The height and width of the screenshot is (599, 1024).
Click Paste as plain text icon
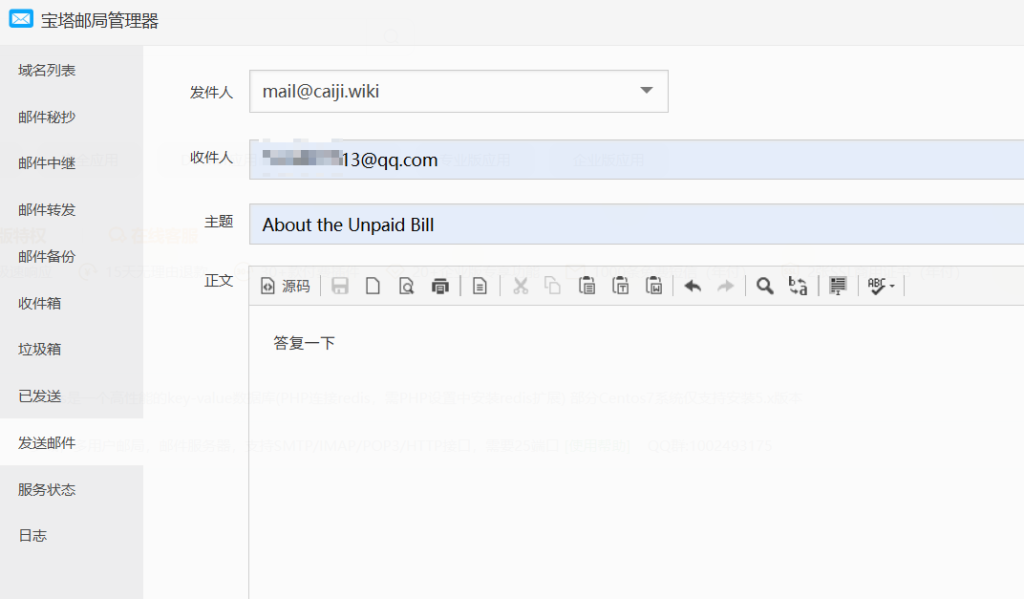pyautogui.click(x=620, y=286)
